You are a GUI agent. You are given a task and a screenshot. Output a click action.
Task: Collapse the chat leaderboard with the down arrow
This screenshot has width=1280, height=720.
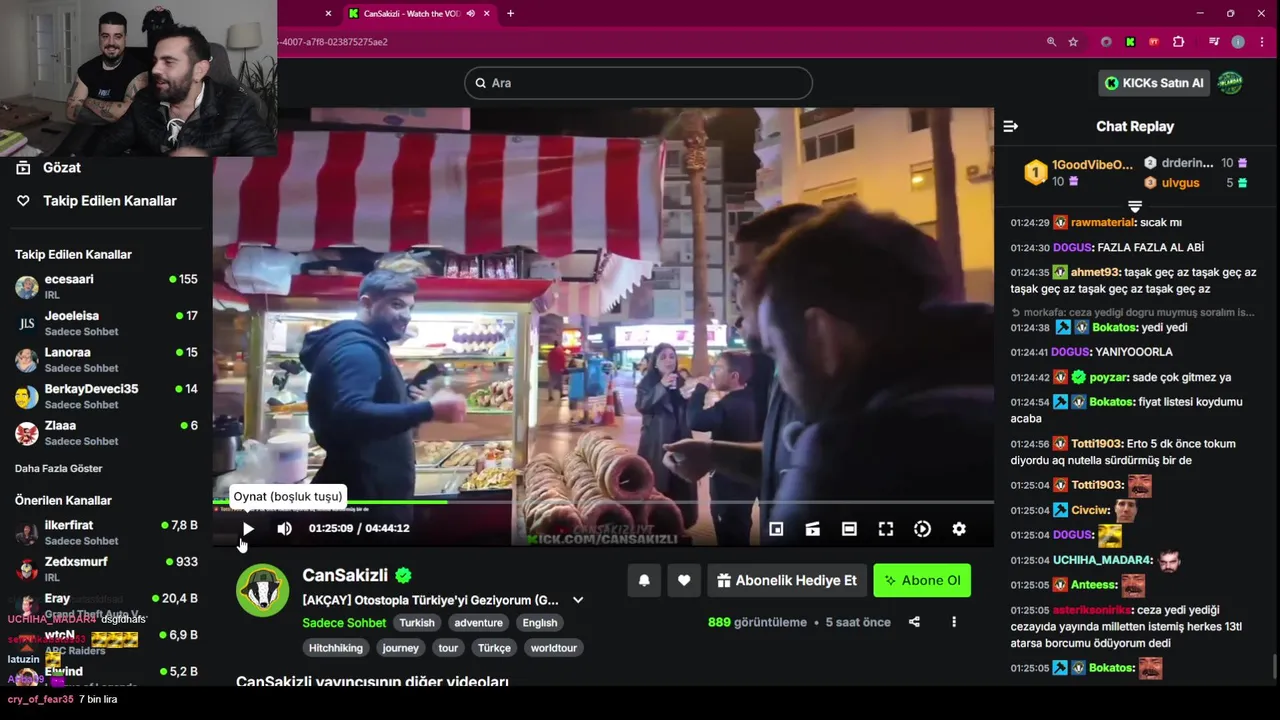click(1135, 205)
